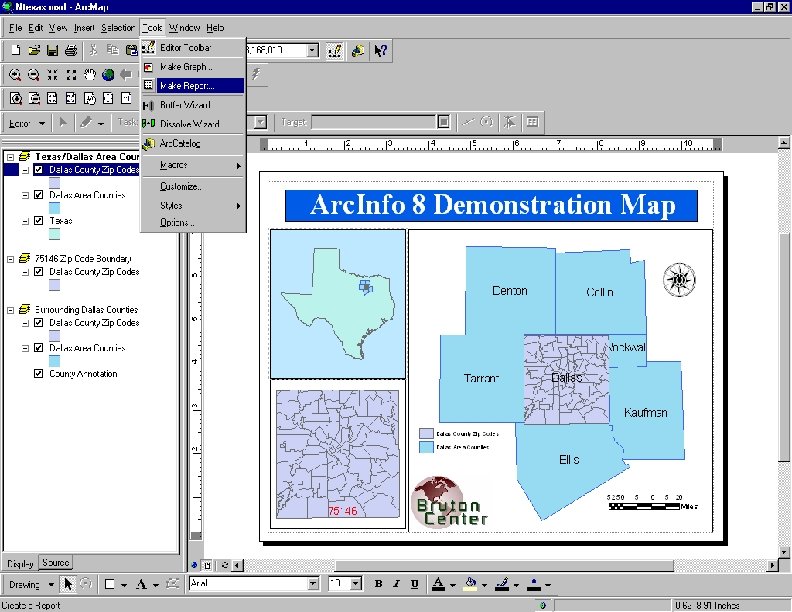Open the Selection menu
The height and width of the screenshot is (612, 792).
tap(118, 28)
